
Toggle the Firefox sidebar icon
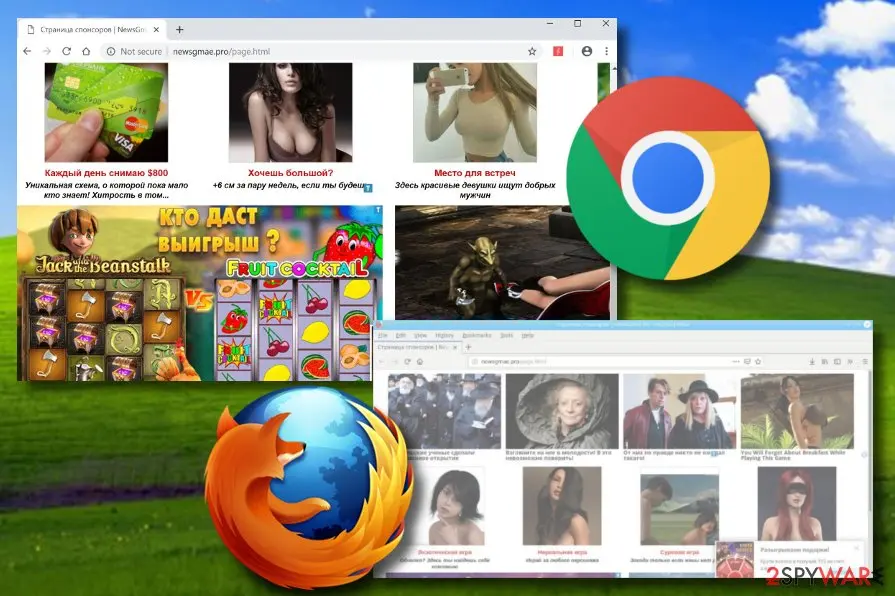837,361
